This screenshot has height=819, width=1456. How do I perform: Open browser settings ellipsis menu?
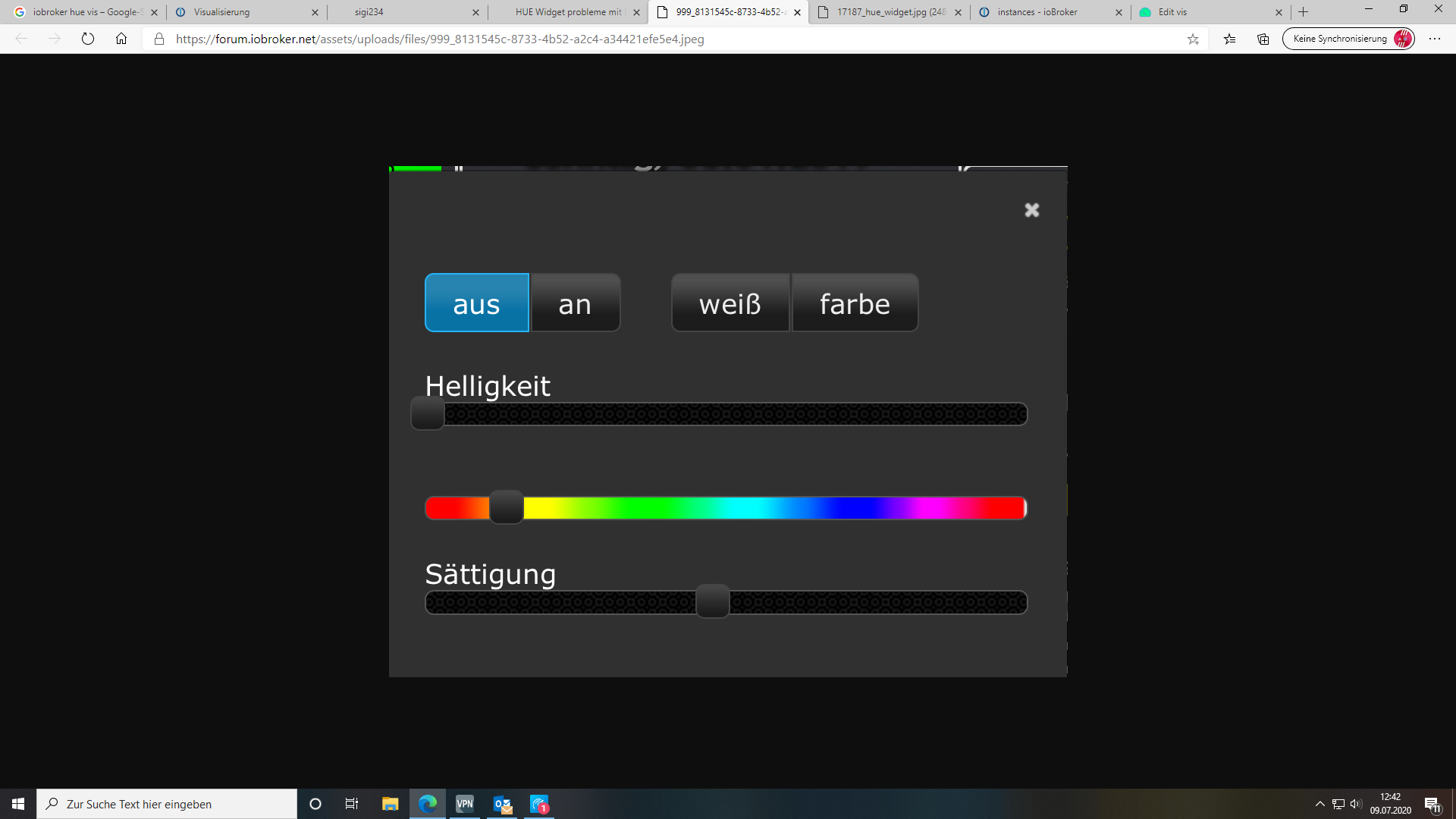[x=1434, y=39]
